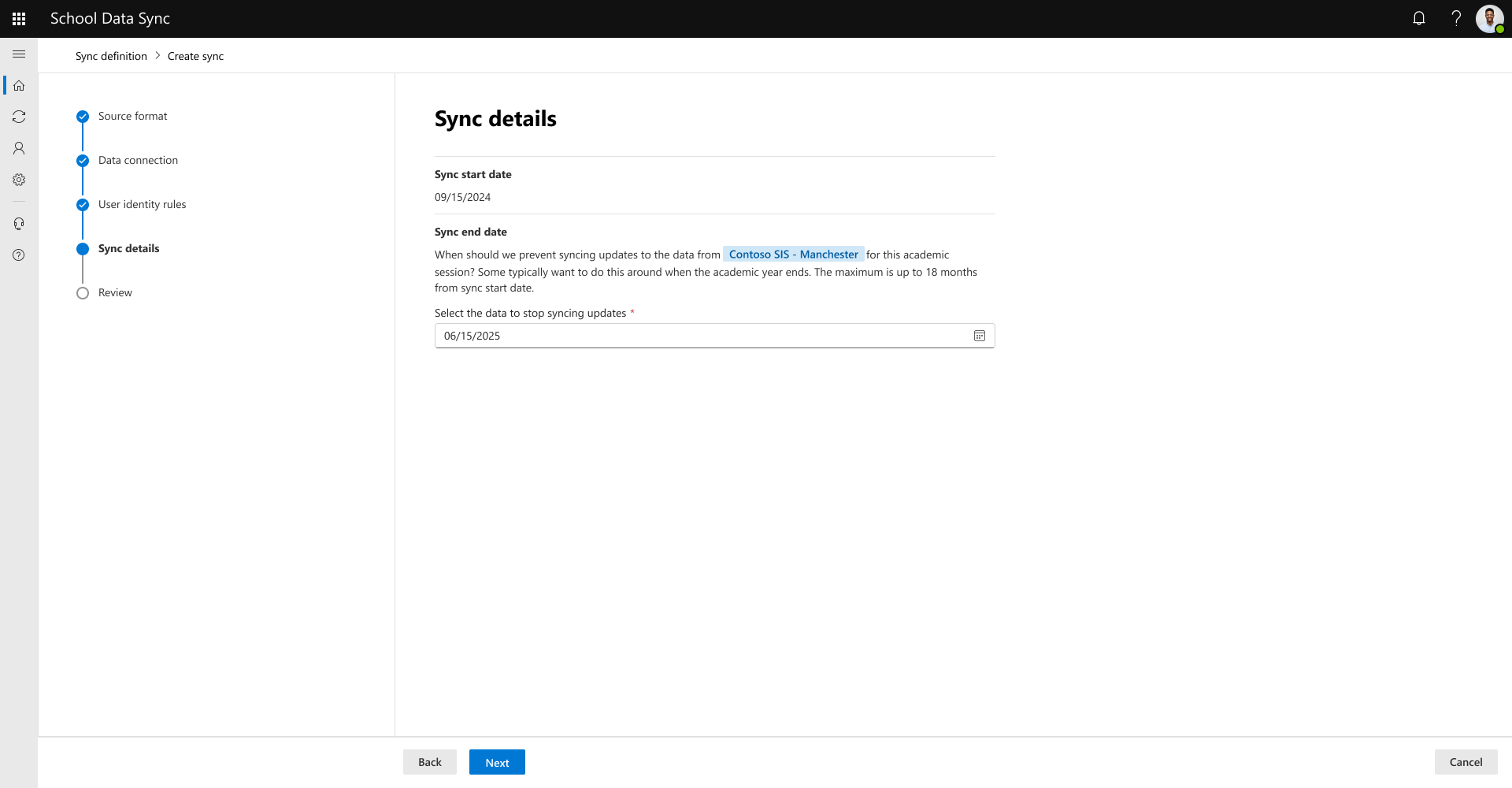The width and height of the screenshot is (1512, 788).
Task: Open the Settings gear in sidebar
Action: pos(19,180)
